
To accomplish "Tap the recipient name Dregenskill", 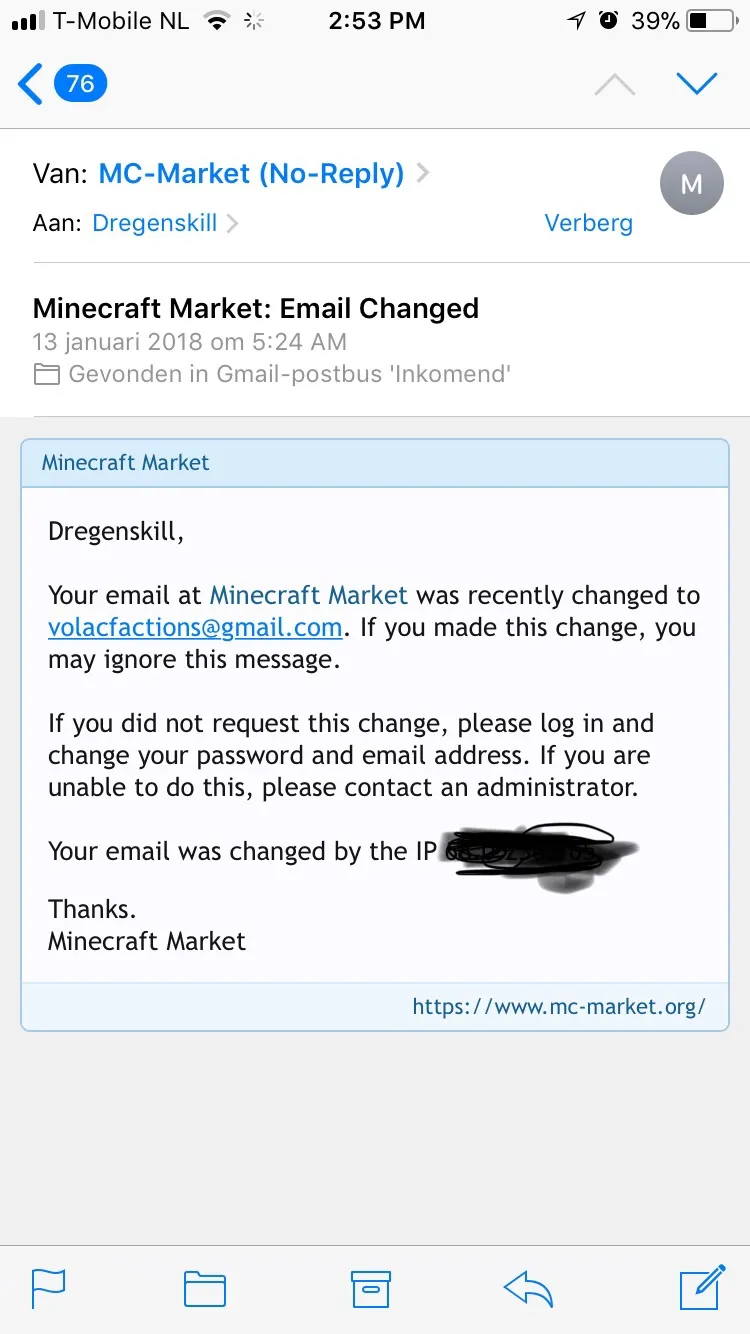I will (x=154, y=223).
